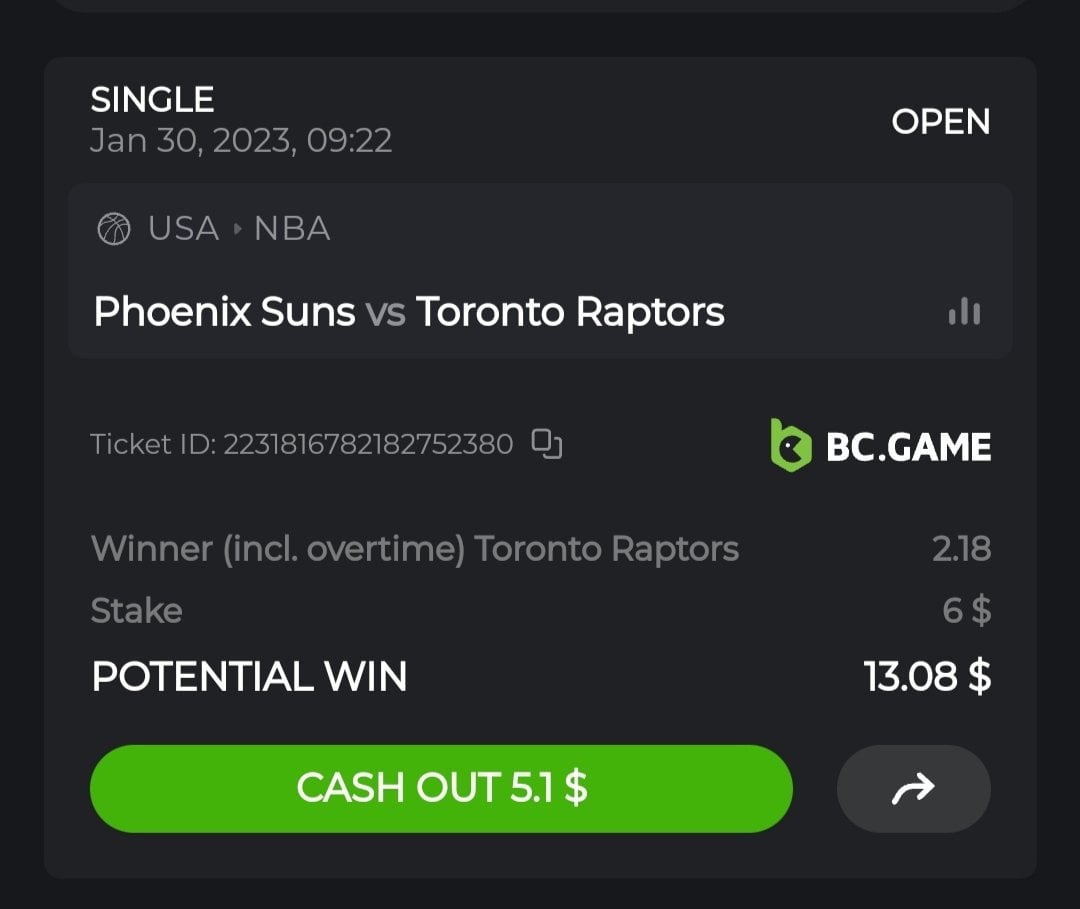The width and height of the screenshot is (1080, 909).
Task: Click the Ticket ID number text
Action: tap(367, 444)
